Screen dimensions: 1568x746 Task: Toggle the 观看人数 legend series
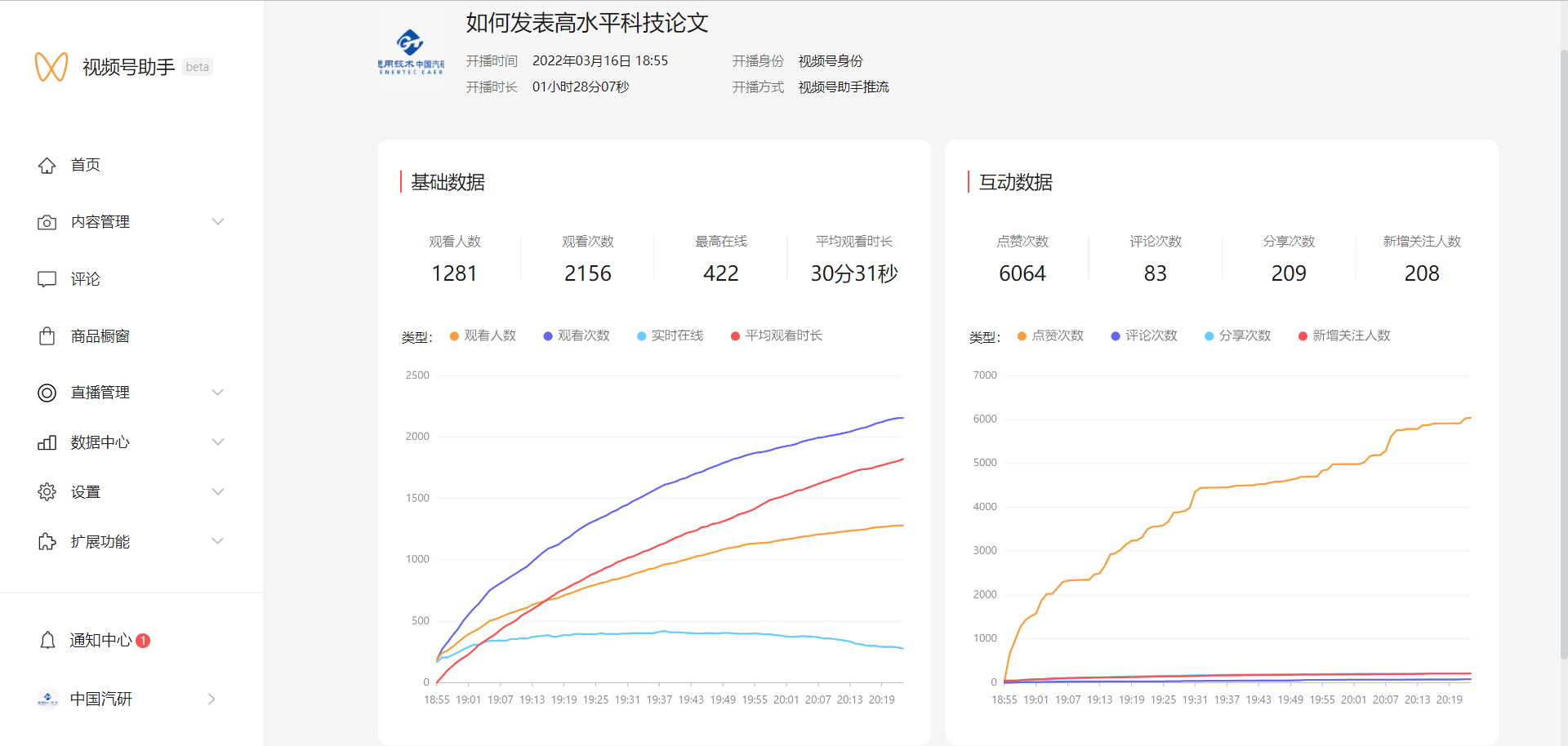(483, 335)
